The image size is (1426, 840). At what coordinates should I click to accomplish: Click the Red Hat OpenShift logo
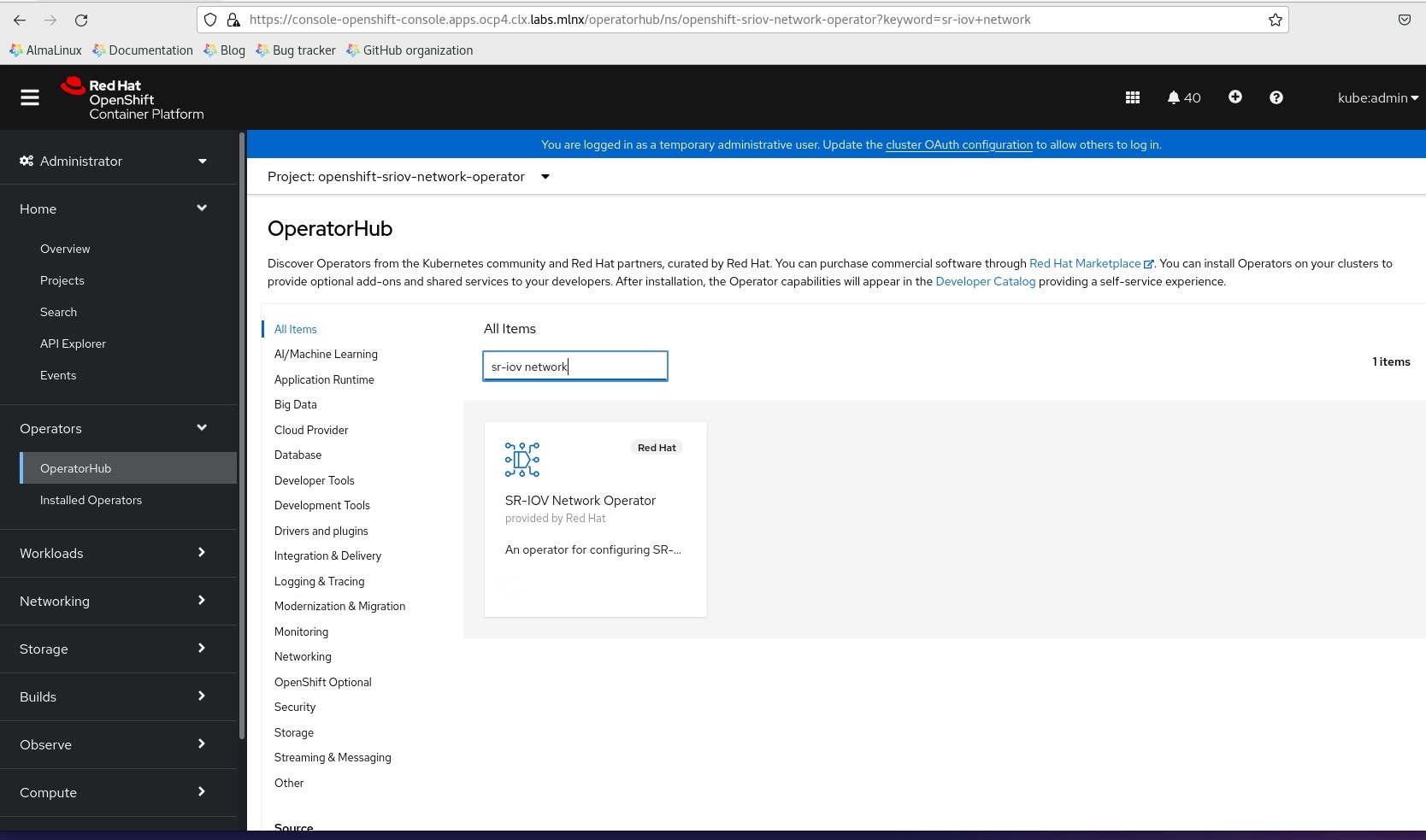tap(133, 98)
